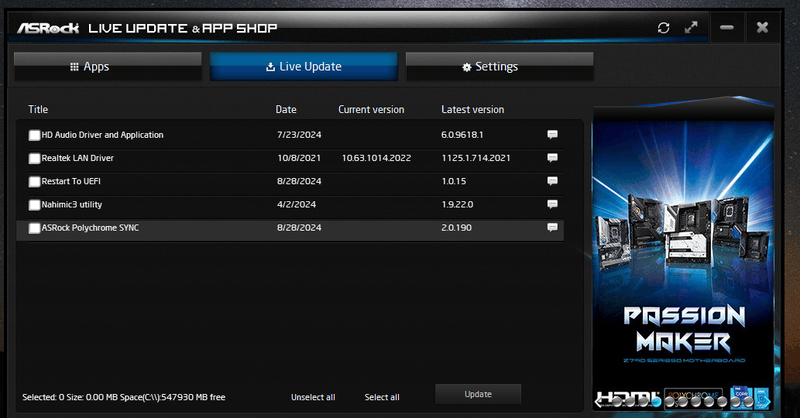Jump to the last banner carousel dot
800x418 pixels.
[x=748, y=402]
